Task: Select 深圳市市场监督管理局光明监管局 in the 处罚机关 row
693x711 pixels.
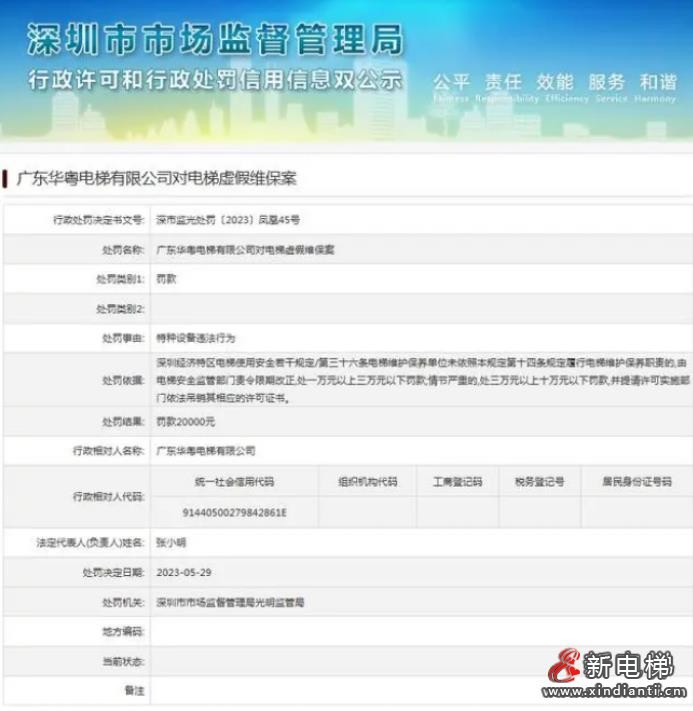Action: pos(230,603)
